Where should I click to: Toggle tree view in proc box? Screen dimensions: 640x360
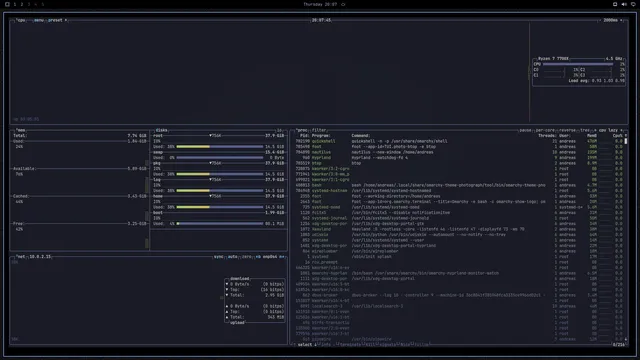point(584,130)
